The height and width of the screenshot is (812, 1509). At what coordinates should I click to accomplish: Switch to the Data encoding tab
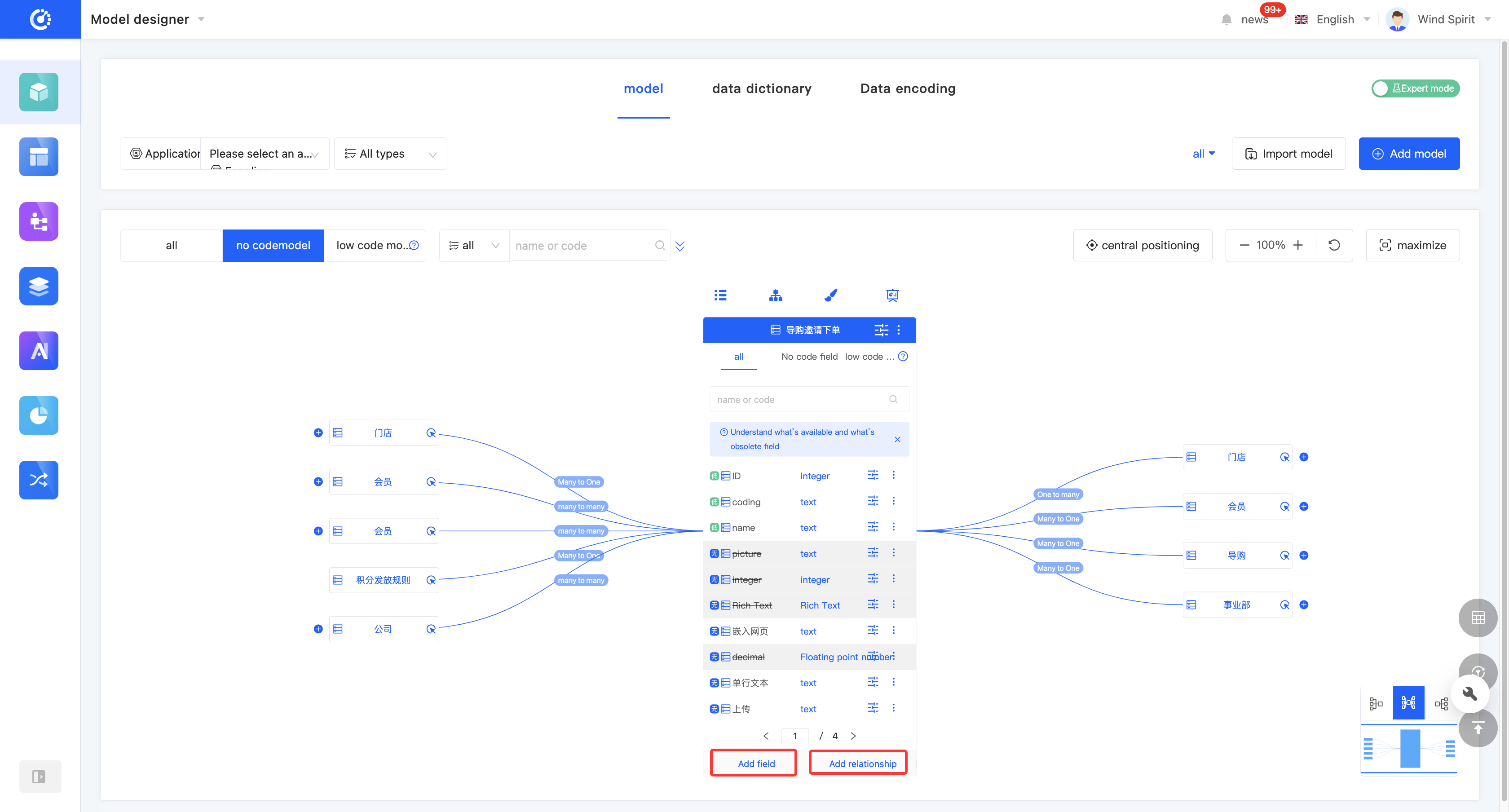click(x=907, y=88)
